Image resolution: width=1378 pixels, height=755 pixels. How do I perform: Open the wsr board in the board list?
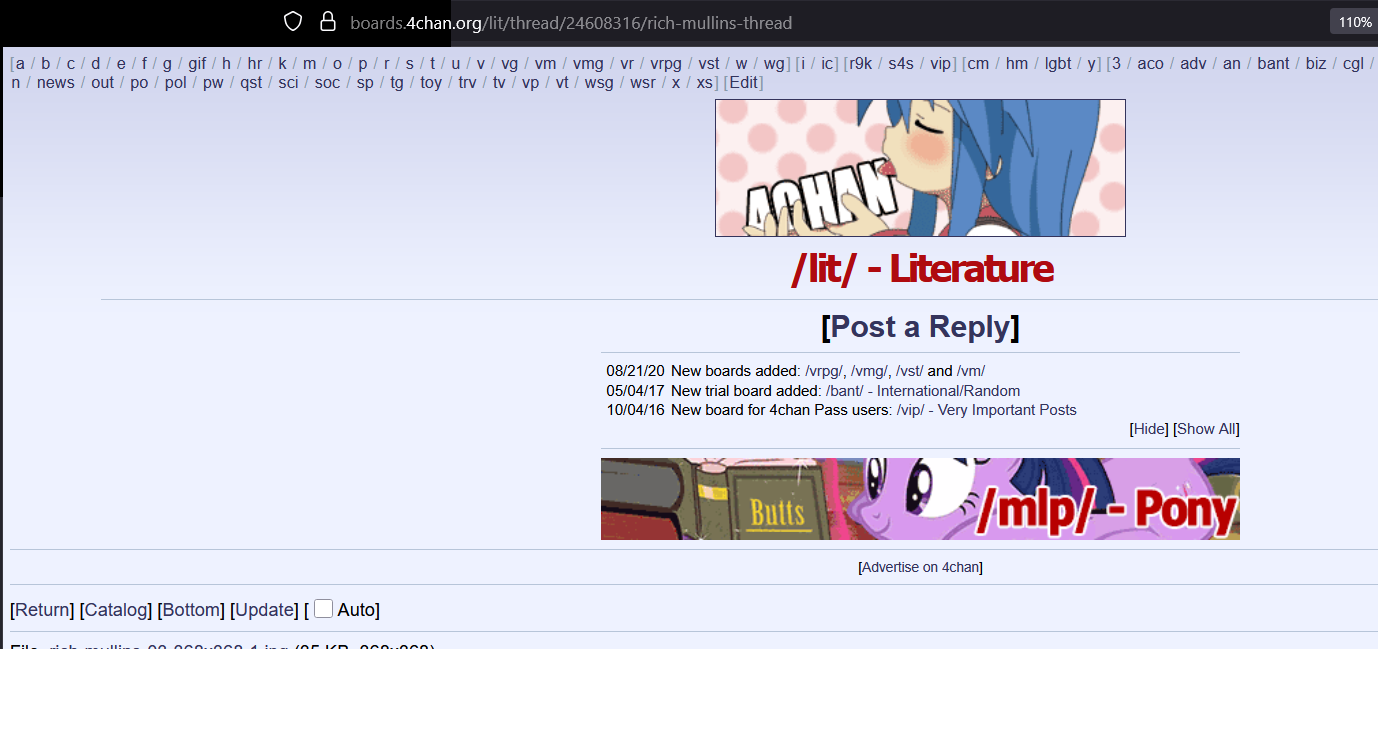coord(643,83)
